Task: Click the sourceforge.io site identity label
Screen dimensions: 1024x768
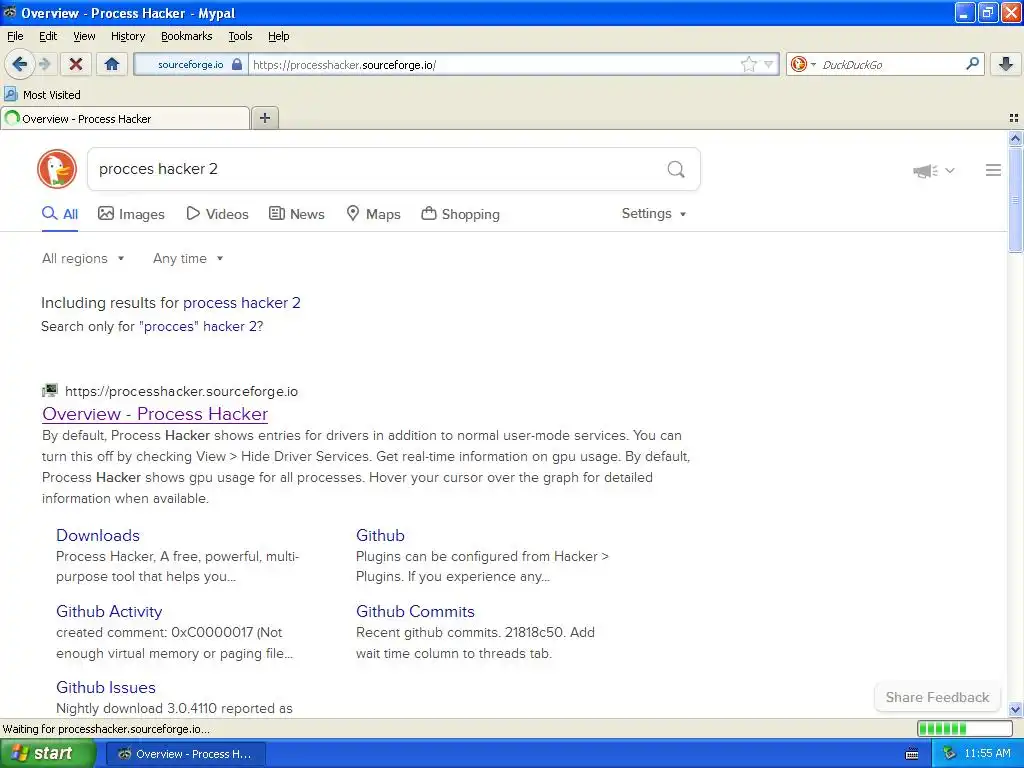Action: coord(190,64)
